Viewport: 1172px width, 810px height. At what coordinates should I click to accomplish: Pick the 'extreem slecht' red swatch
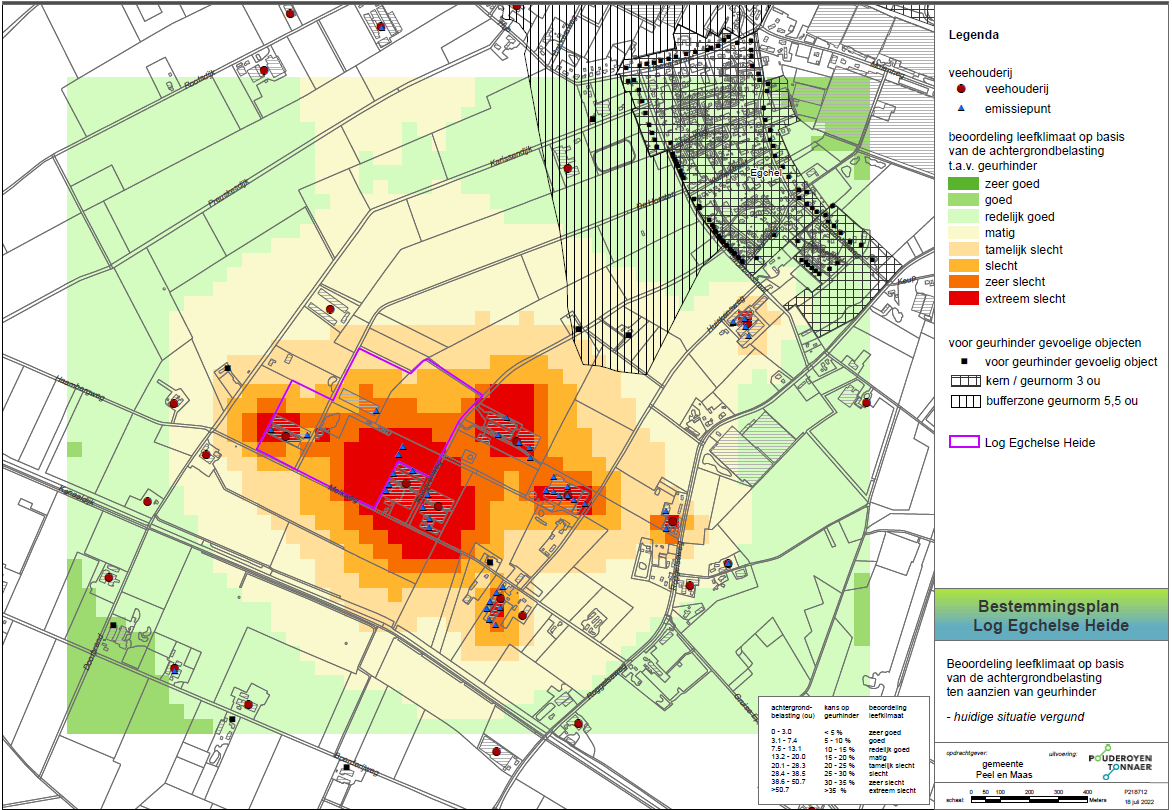[x=965, y=299]
